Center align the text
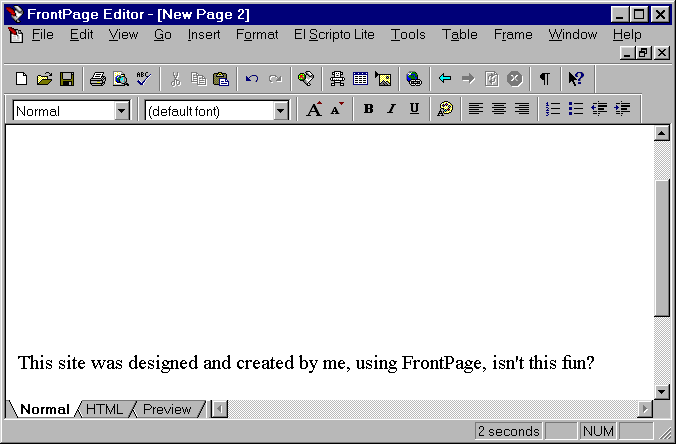Viewport: 676px width, 444px height. (499, 109)
